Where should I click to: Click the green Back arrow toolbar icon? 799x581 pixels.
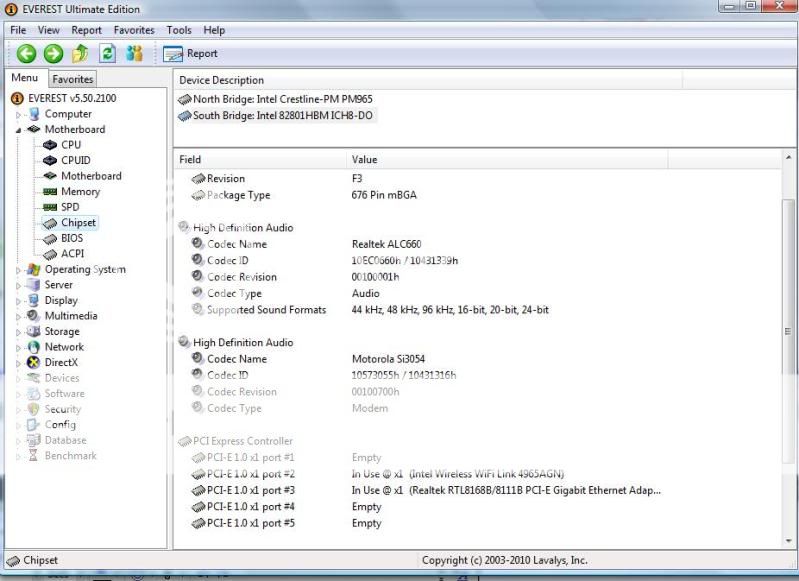(x=26, y=54)
